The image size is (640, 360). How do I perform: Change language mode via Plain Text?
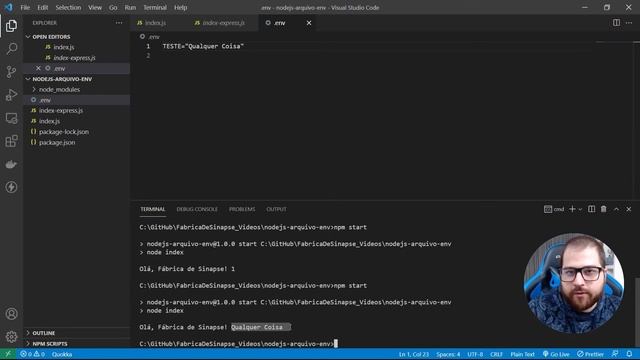(x=522, y=354)
